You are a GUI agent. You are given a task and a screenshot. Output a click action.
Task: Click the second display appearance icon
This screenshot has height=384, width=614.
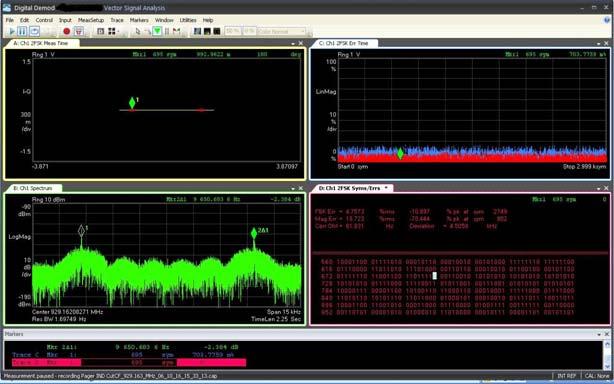coord(207,31)
